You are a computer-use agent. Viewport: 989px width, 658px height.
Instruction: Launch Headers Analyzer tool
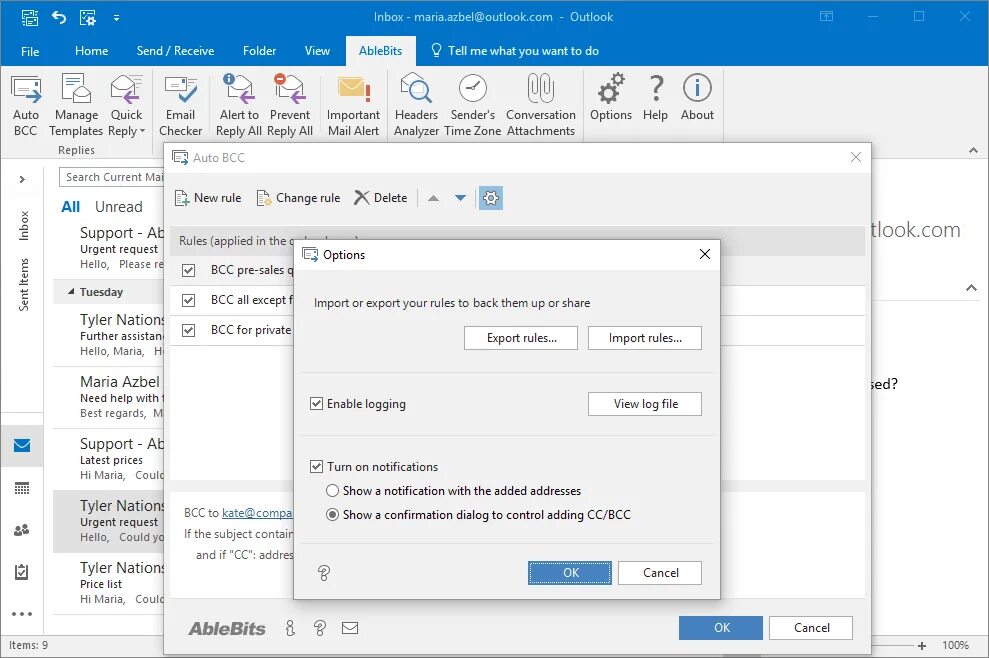(x=416, y=105)
